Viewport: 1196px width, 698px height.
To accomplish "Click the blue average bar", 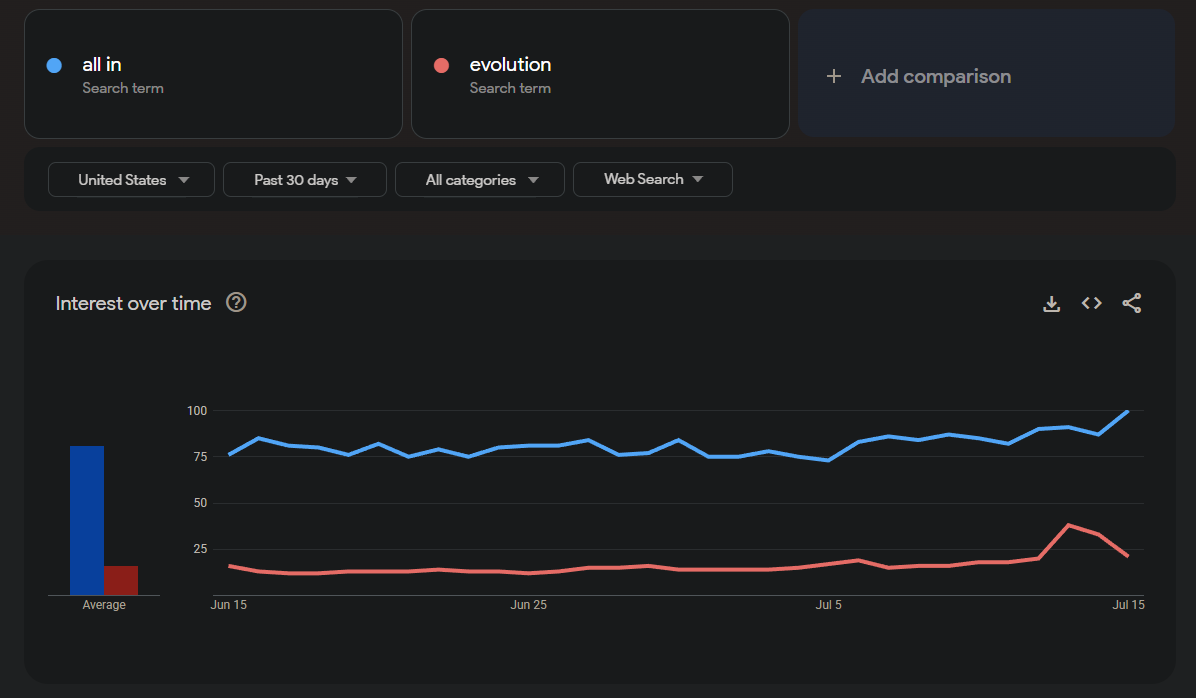I will [87, 521].
